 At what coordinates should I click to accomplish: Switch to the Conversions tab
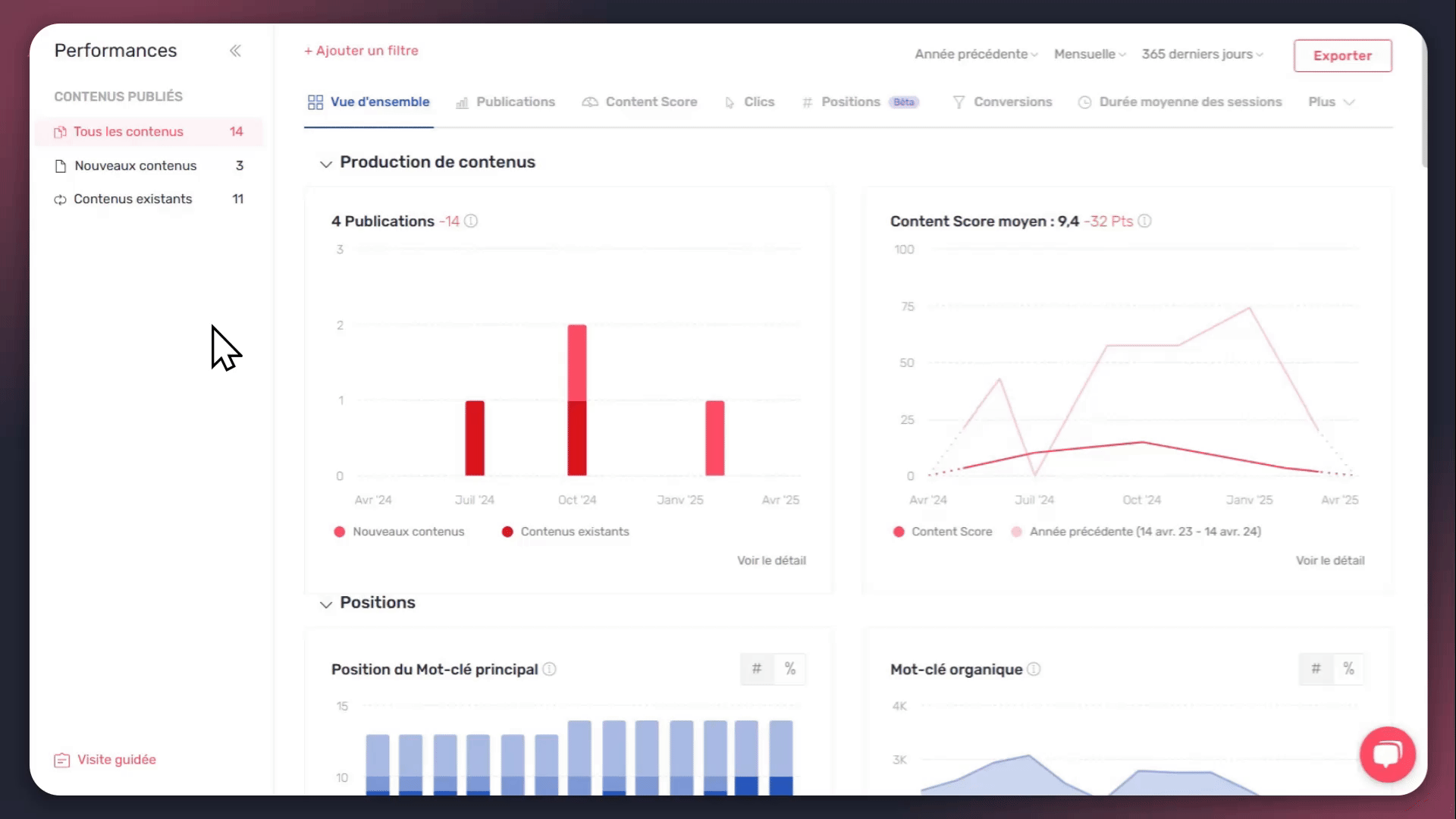1003,102
